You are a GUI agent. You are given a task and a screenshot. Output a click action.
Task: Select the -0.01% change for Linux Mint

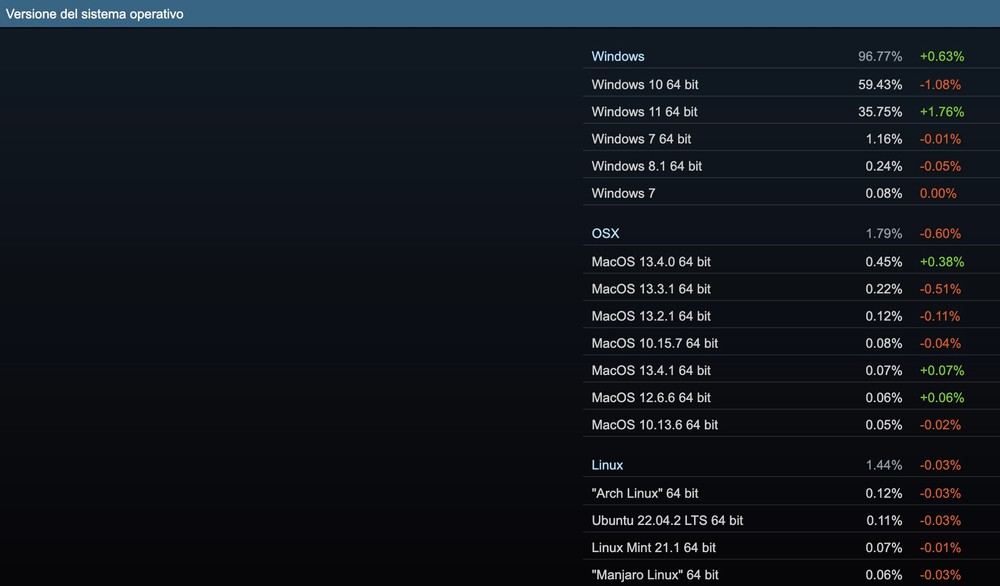click(940, 547)
